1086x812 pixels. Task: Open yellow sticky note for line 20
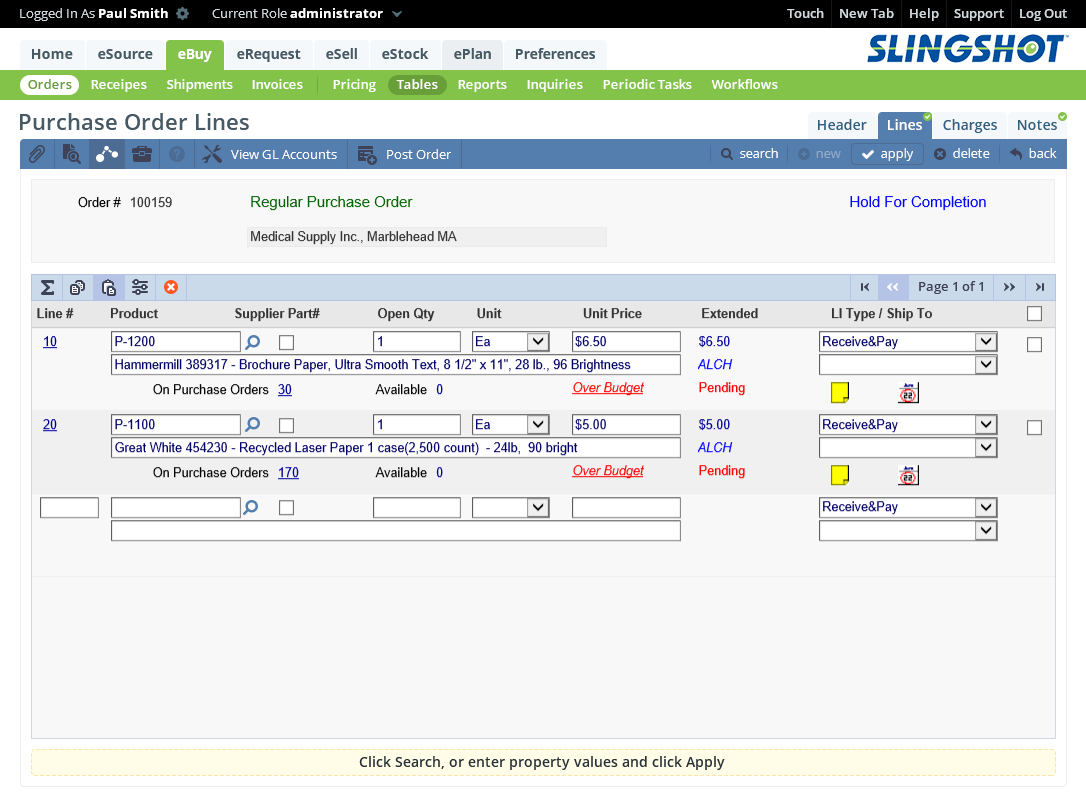pyautogui.click(x=840, y=475)
